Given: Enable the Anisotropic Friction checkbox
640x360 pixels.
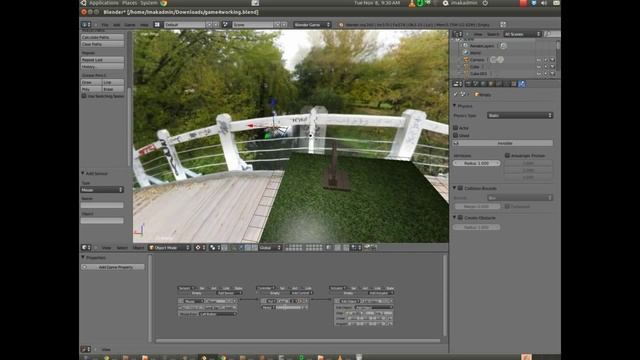Looking at the screenshot, I should [507, 156].
